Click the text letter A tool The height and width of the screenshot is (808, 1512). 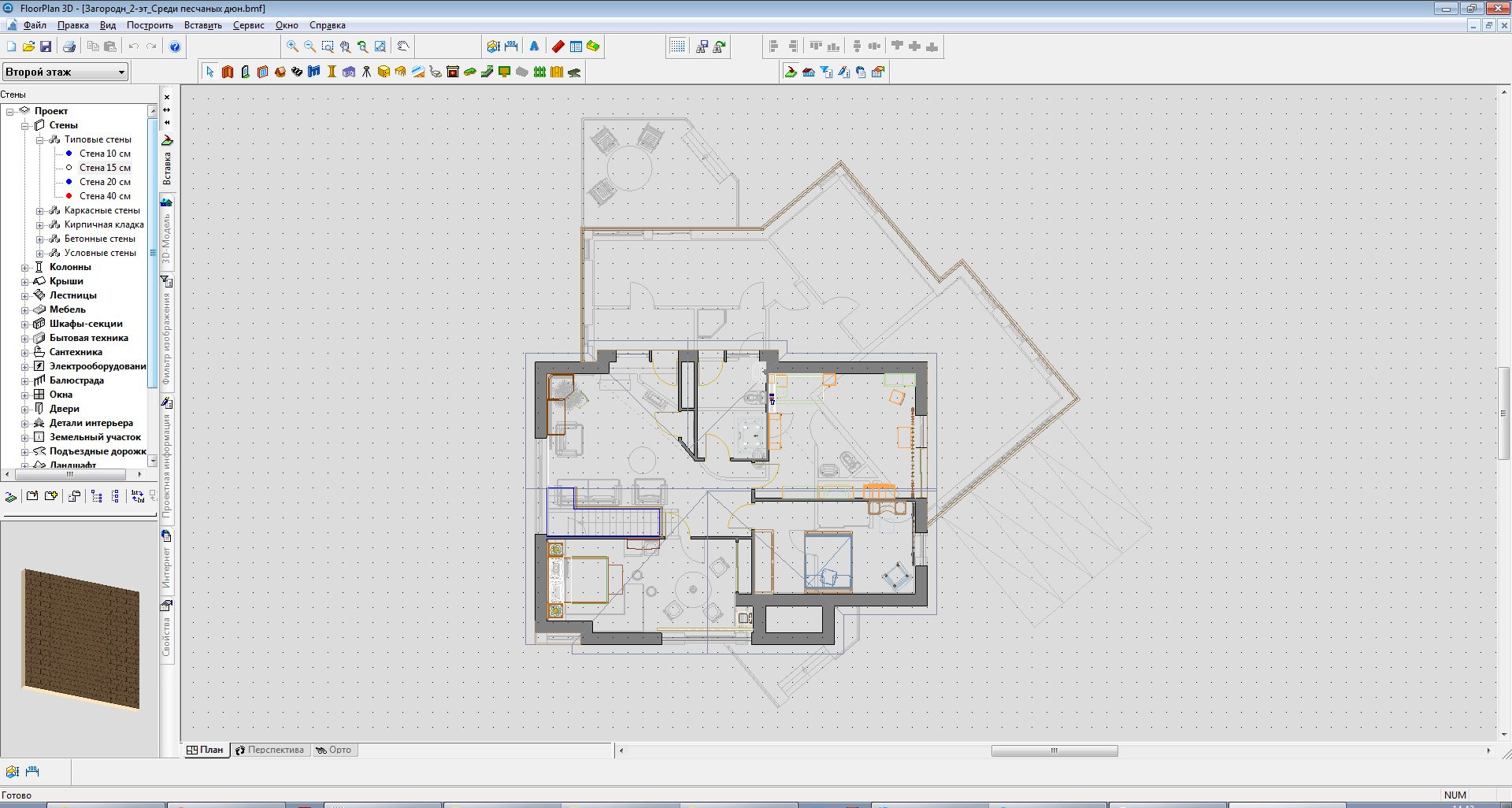[534, 46]
